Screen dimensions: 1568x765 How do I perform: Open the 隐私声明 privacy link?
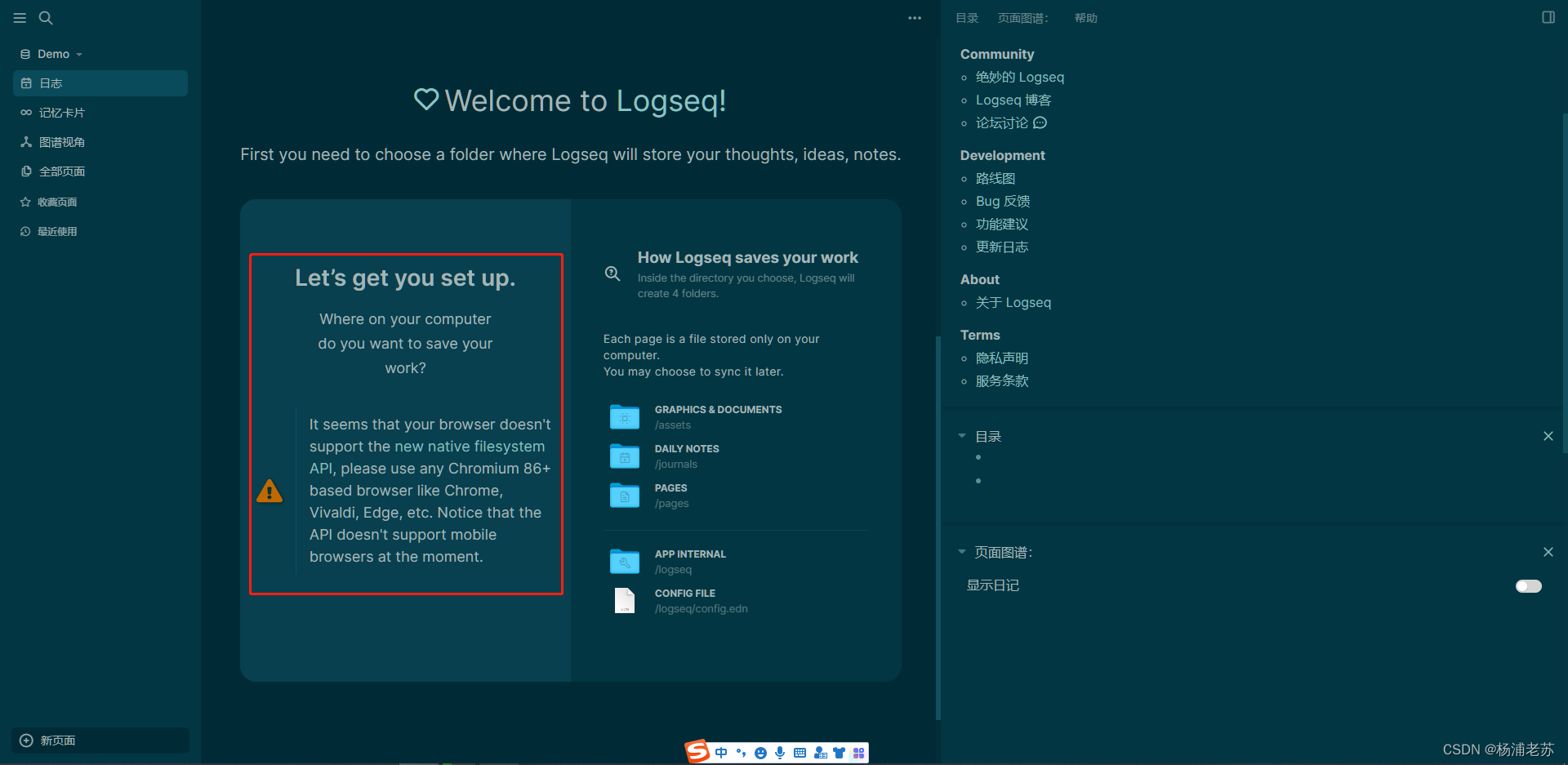coord(1002,358)
